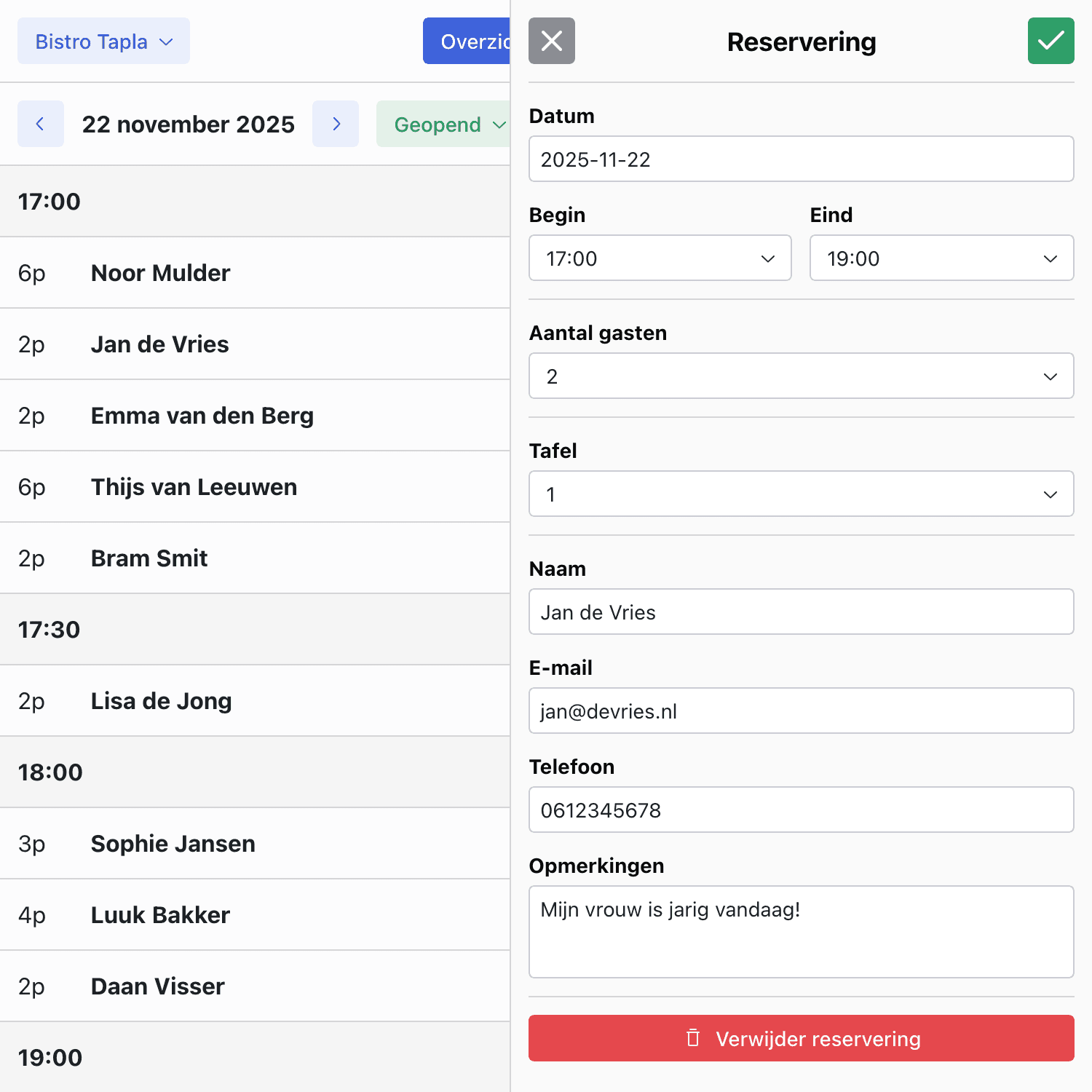The image size is (1092, 1092).
Task: Close the Reservering panel with the X icon
Action: coord(551,41)
